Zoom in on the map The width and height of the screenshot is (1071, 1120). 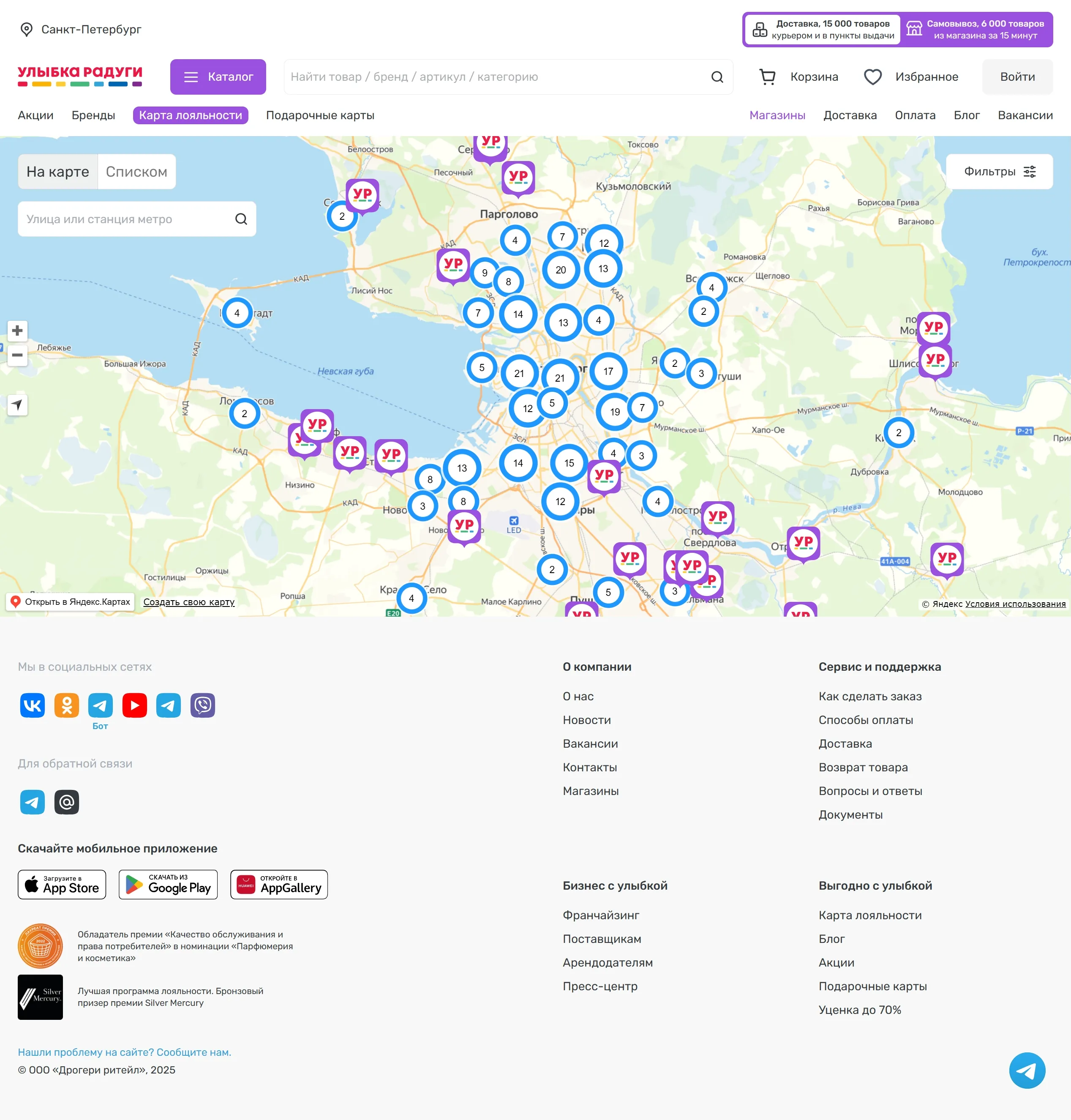point(17,331)
